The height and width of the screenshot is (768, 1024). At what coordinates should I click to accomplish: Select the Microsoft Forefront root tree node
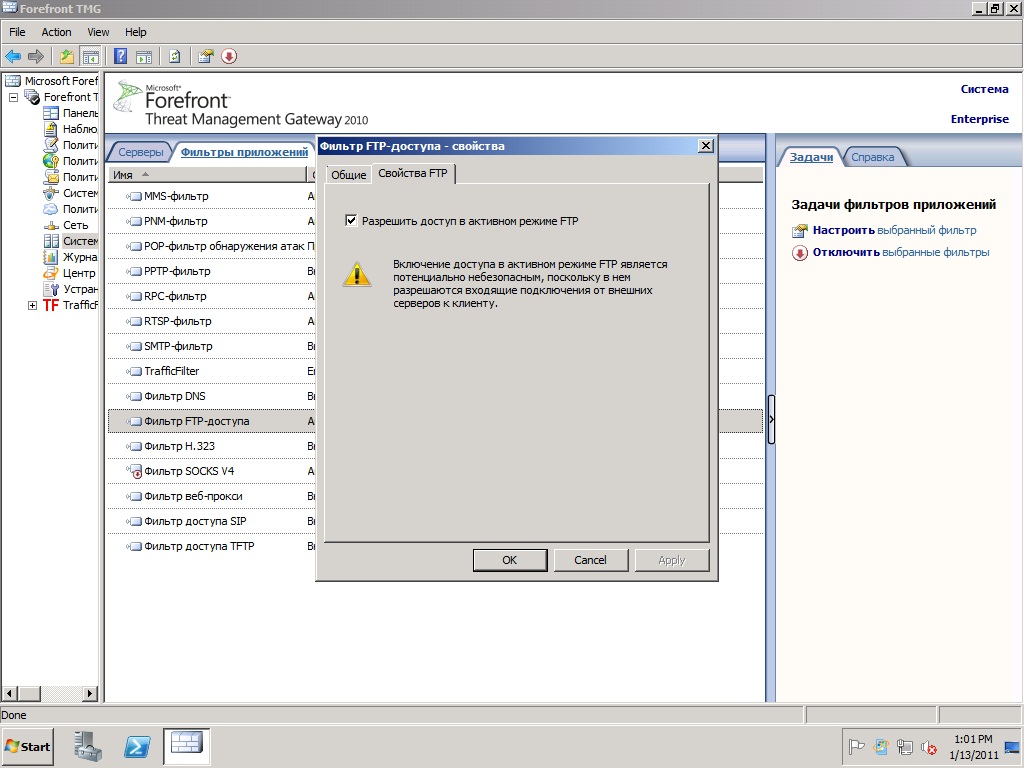click(x=52, y=81)
